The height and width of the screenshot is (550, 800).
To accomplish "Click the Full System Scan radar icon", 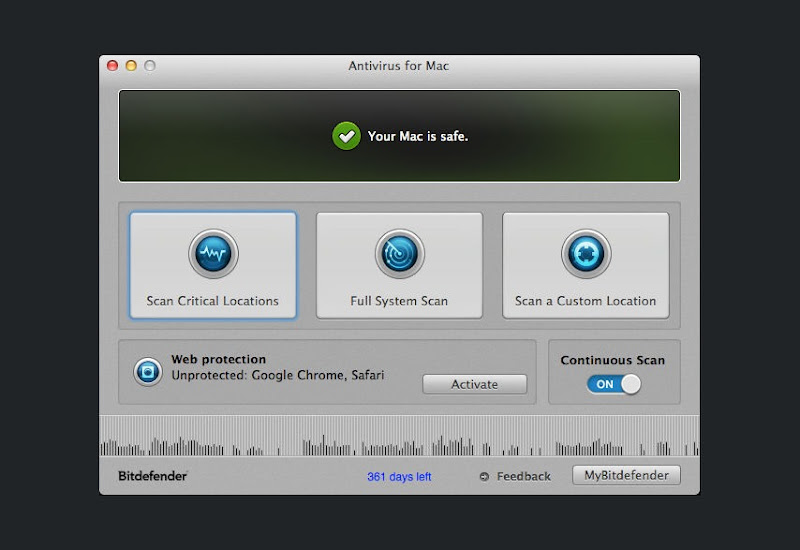I will coord(399,254).
